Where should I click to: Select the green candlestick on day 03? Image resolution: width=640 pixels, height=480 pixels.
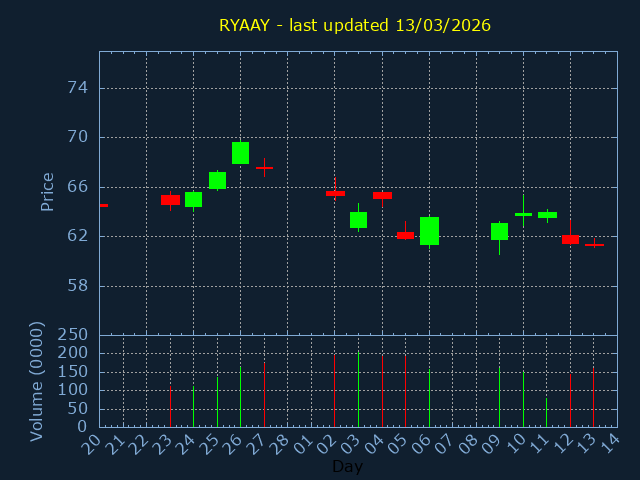pyautogui.click(x=358, y=220)
